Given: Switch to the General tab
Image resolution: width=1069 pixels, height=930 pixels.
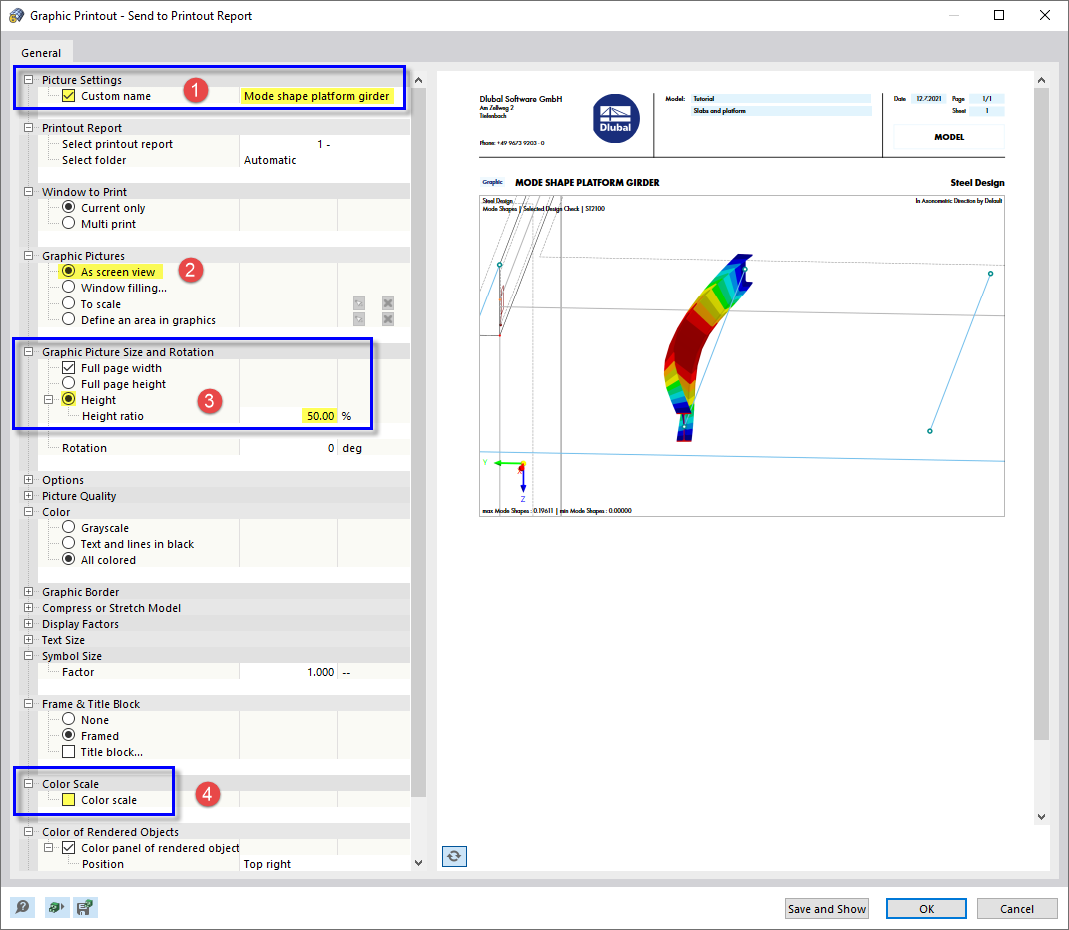Looking at the screenshot, I should pyautogui.click(x=41, y=52).
